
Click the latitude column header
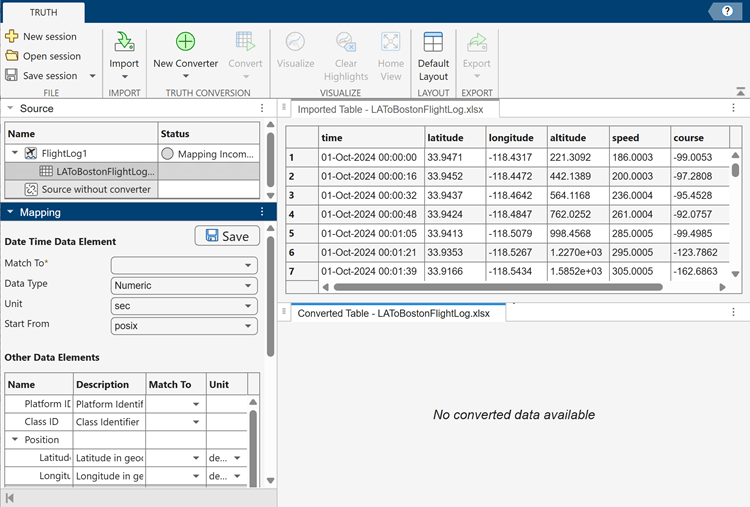455,138
